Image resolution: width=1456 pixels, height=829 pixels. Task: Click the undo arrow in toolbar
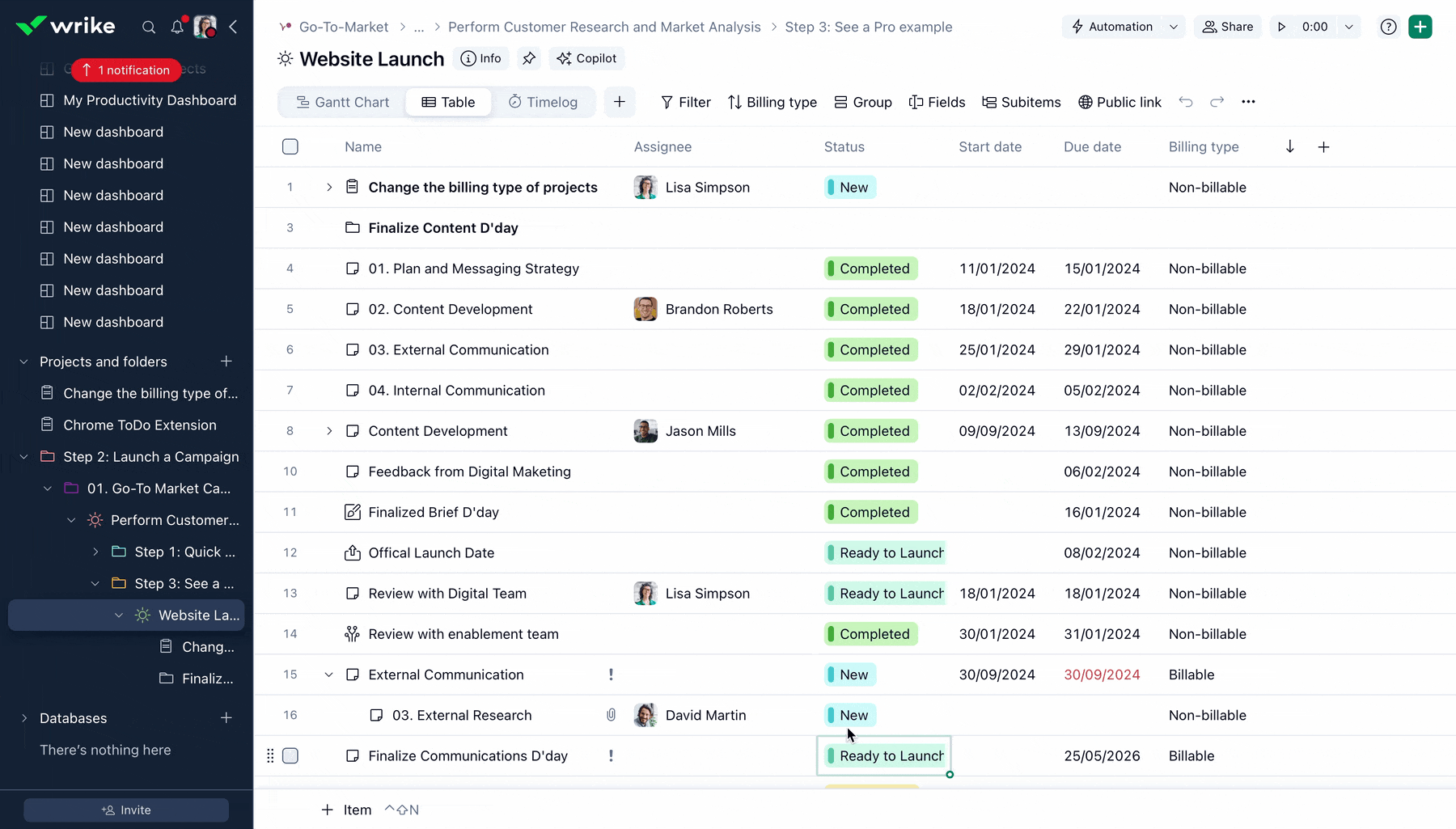coord(1186,102)
